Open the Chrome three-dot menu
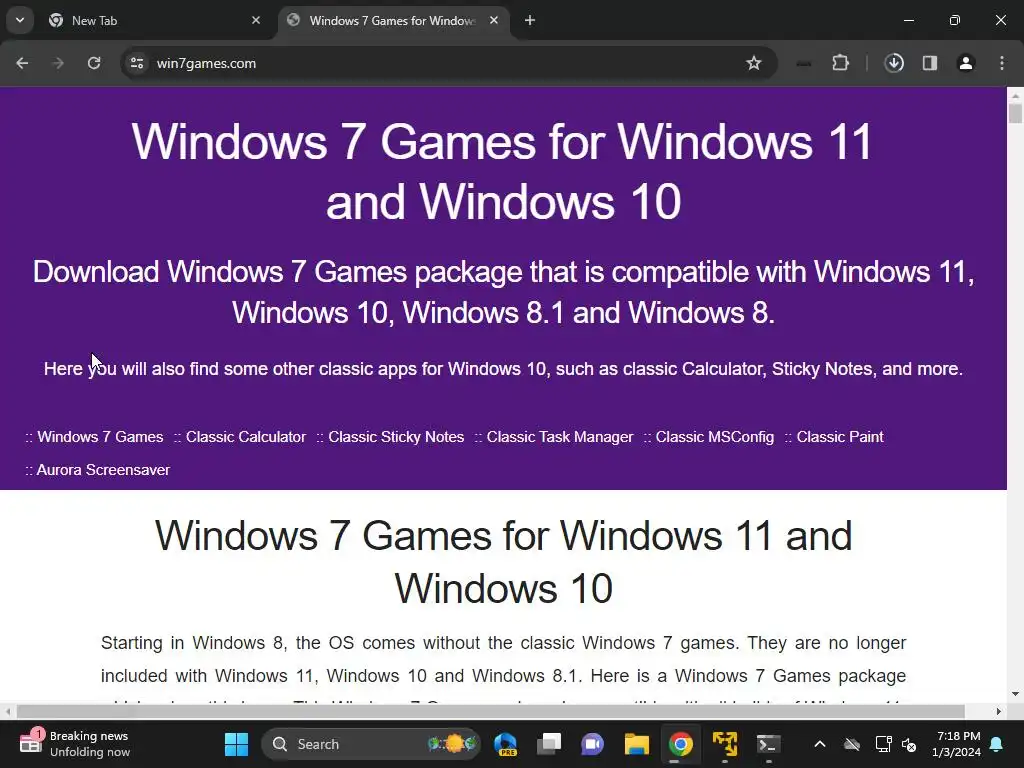The height and width of the screenshot is (768, 1024). (x=1002, y=63)
